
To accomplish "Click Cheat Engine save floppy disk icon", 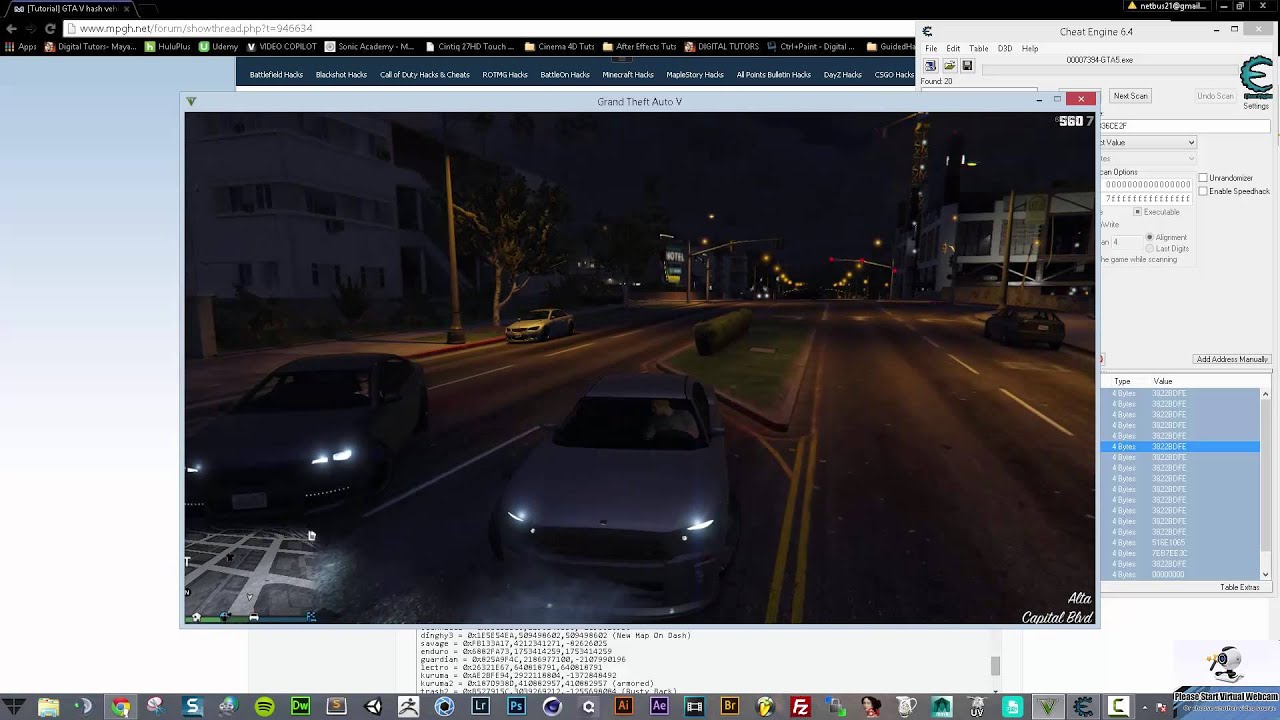I will (x=967, y=66).
